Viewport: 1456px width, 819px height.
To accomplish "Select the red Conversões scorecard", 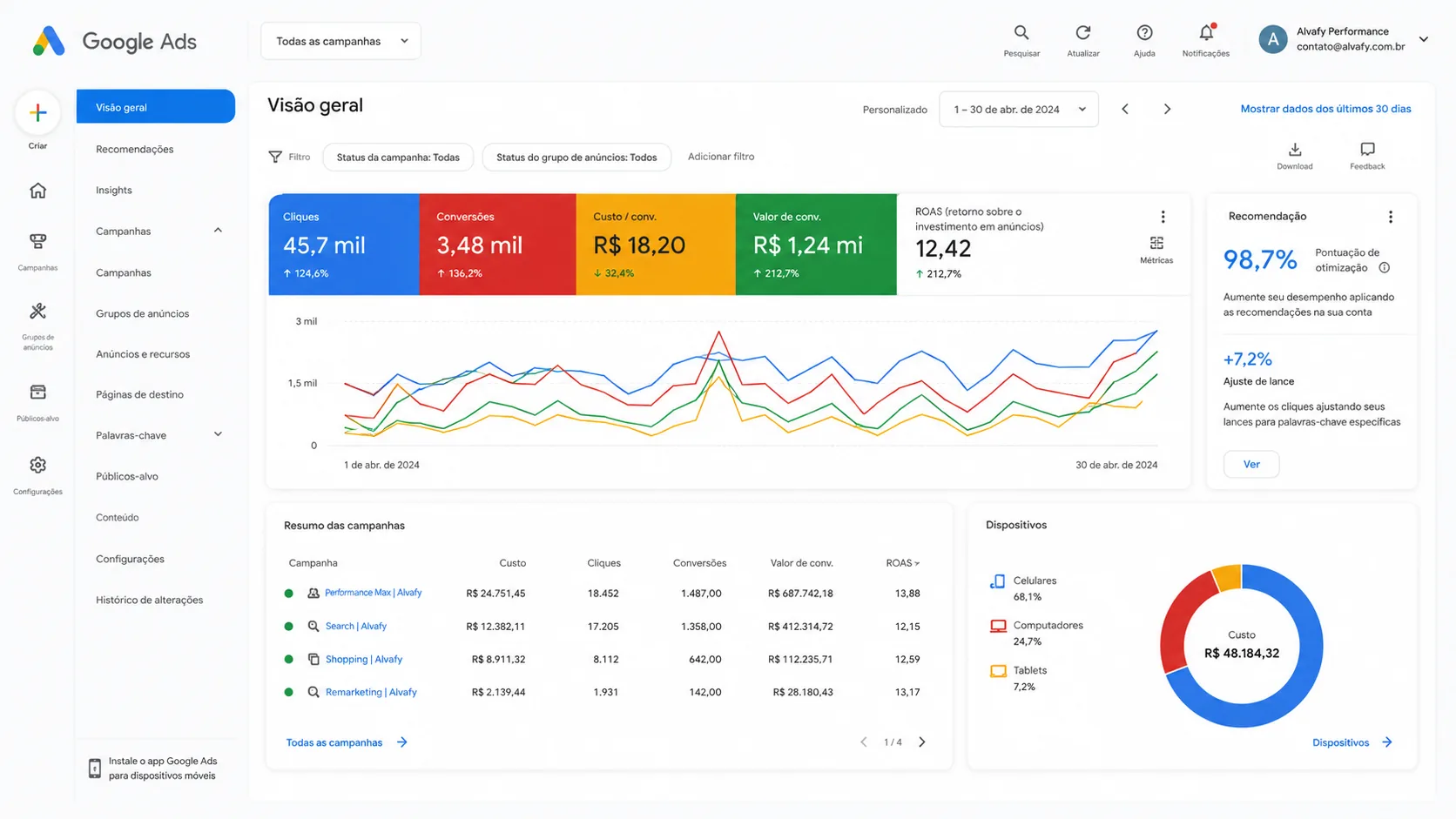I will [x=497, y=245].
